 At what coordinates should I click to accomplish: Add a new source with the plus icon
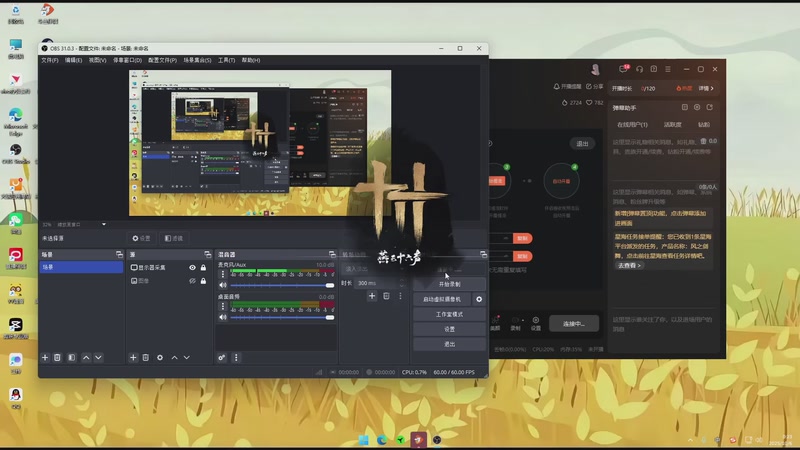pyautogui.click(x=133, y=358)
